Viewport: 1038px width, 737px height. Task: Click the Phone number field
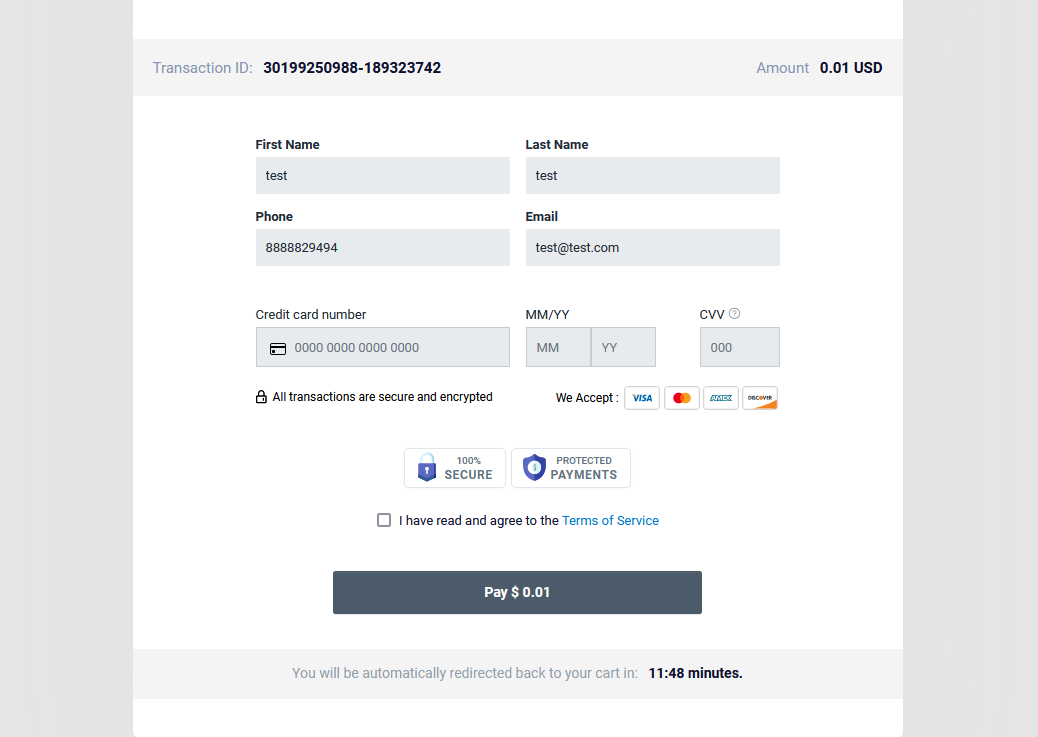point(383,248)
